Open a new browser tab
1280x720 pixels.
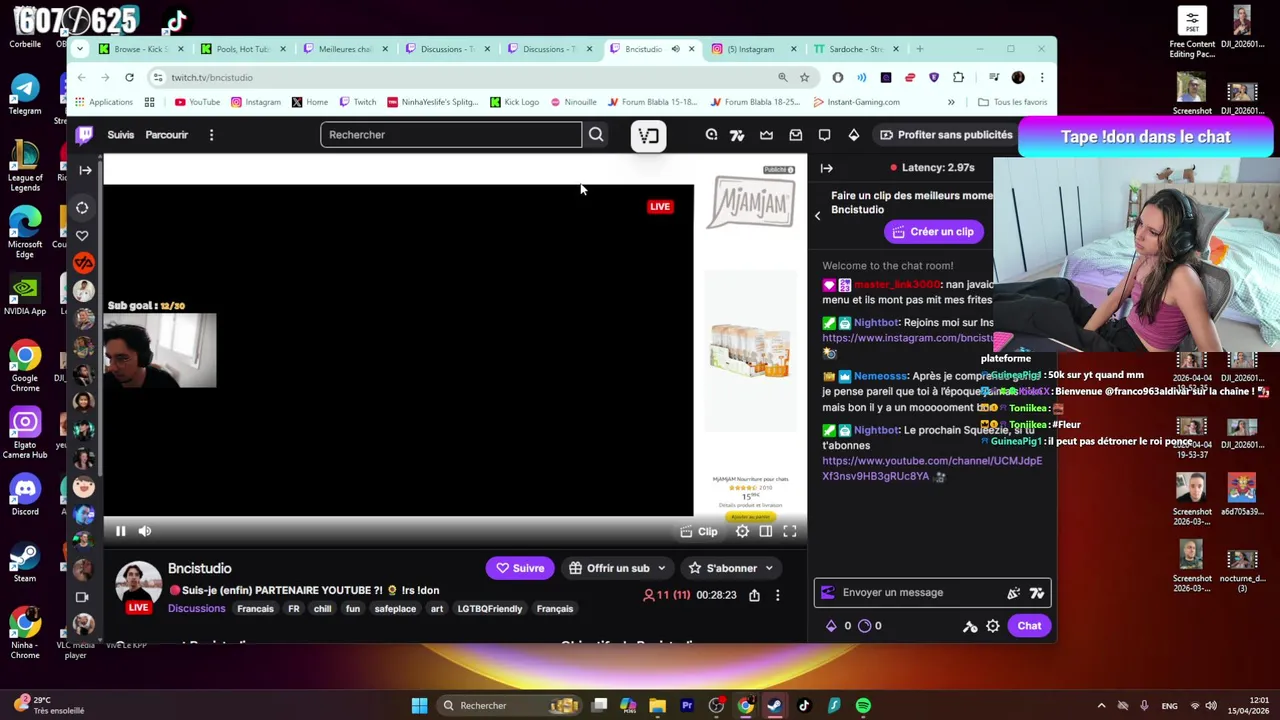coord(920,49)
